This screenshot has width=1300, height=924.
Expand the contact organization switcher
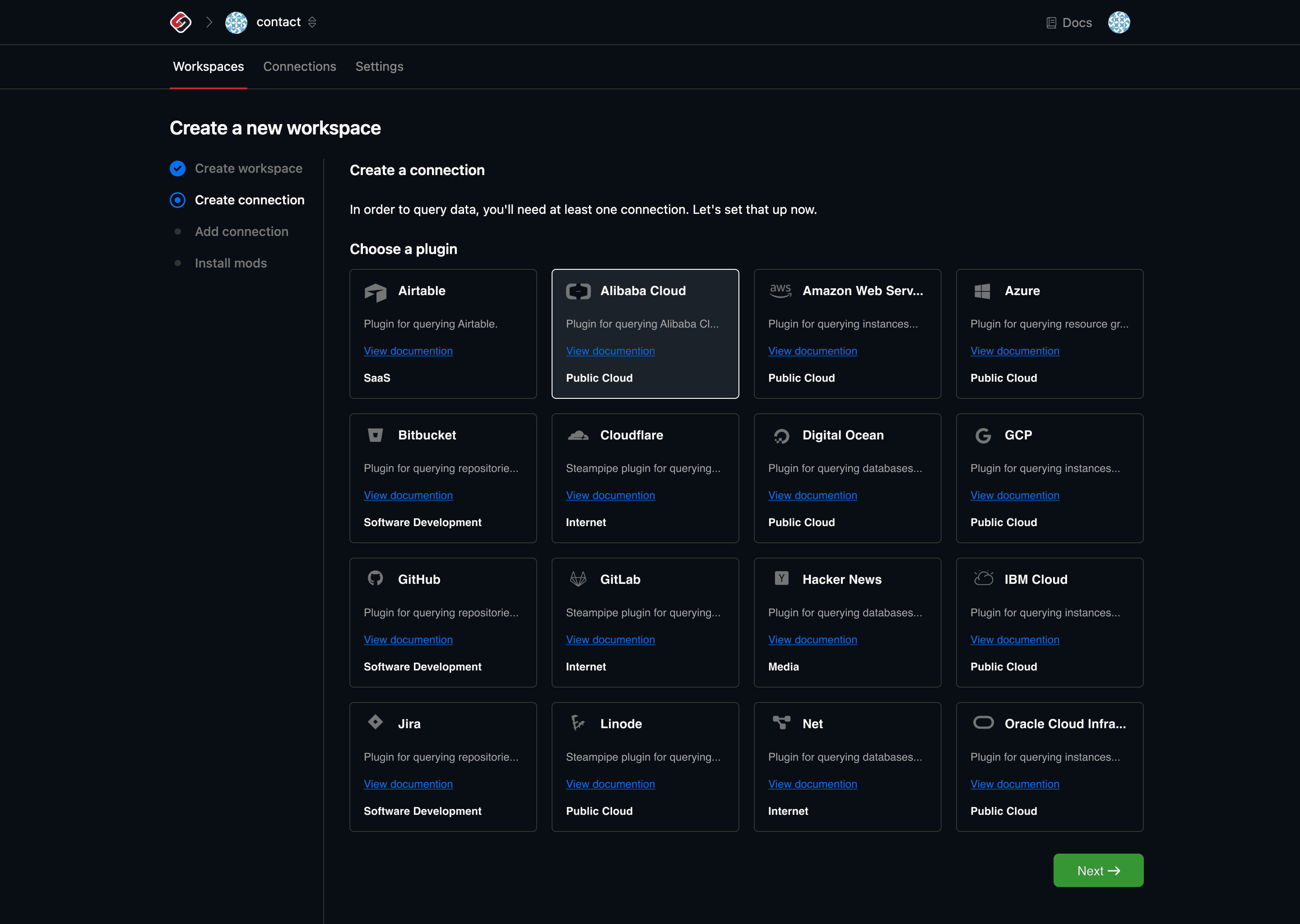click(312, 22)
